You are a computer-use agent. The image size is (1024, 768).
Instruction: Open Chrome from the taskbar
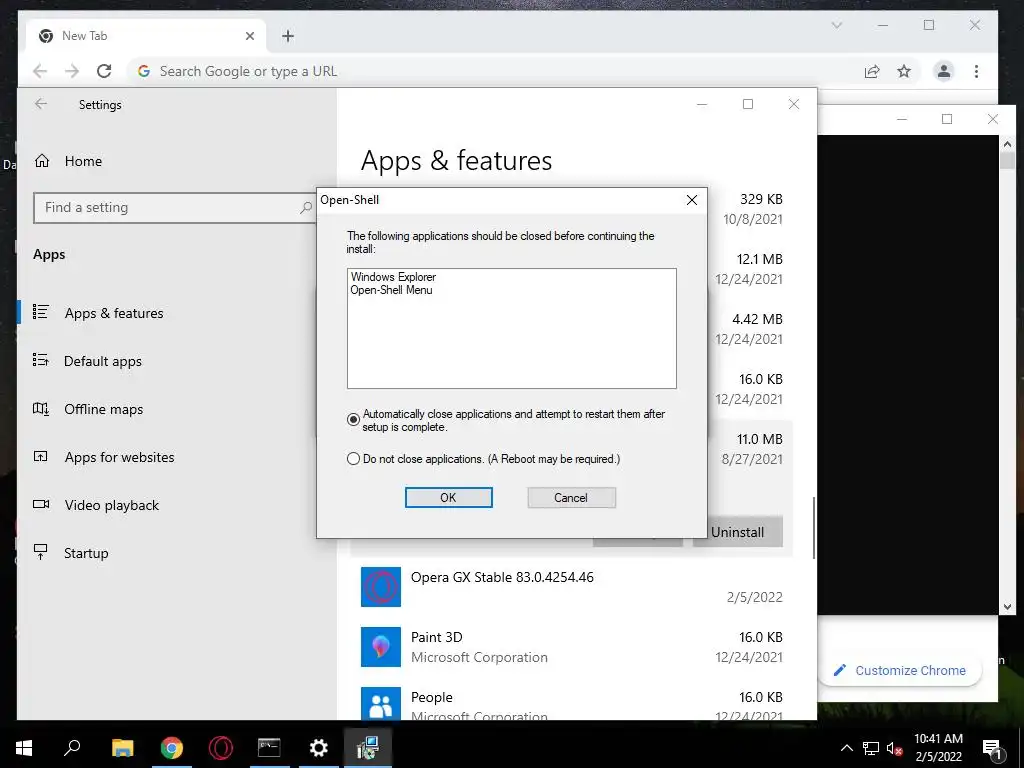(171, 748)
